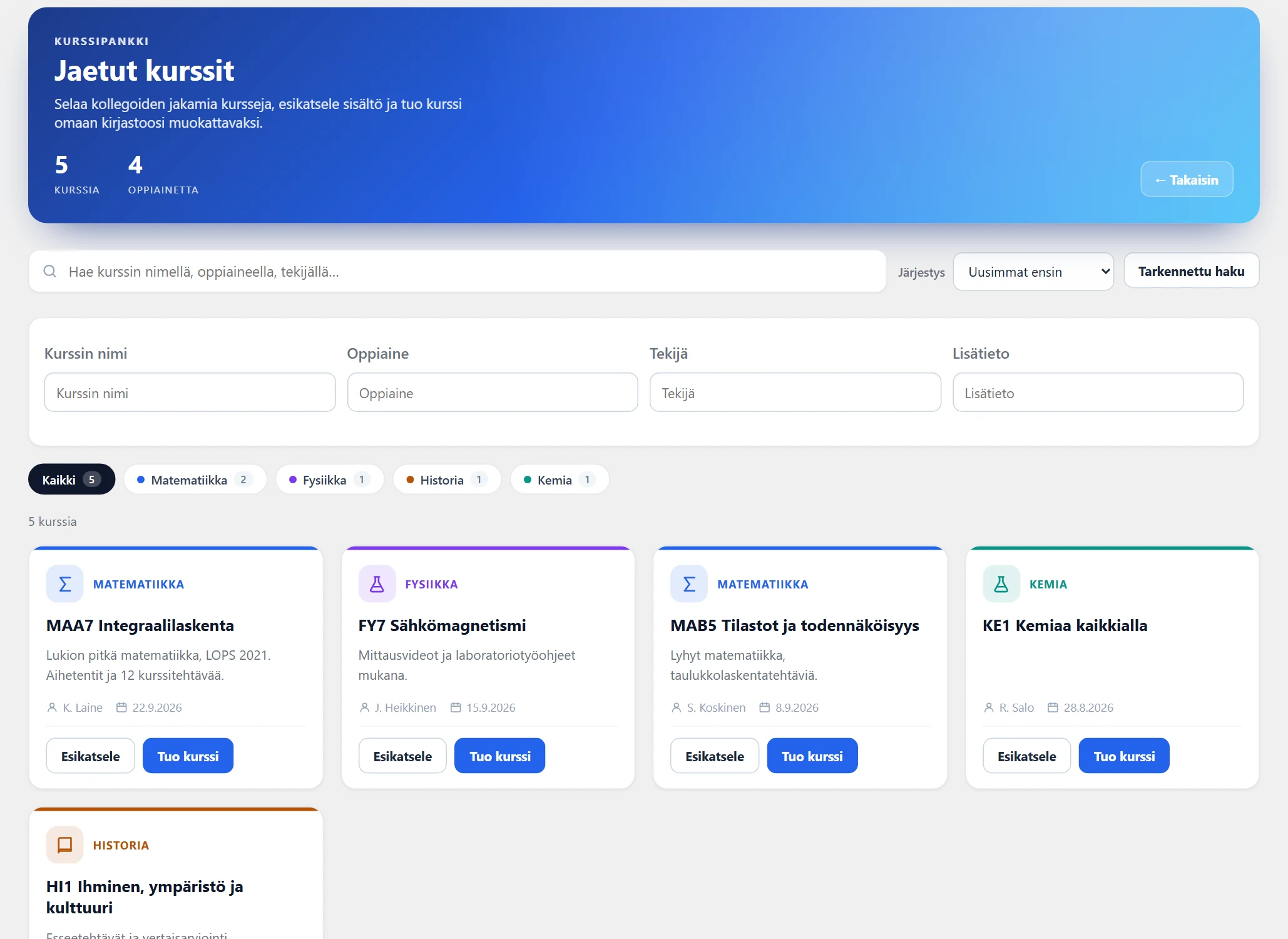Filter courses by Fysiikka
This screenshot has width=1288, height=939.
click(330, 480)
